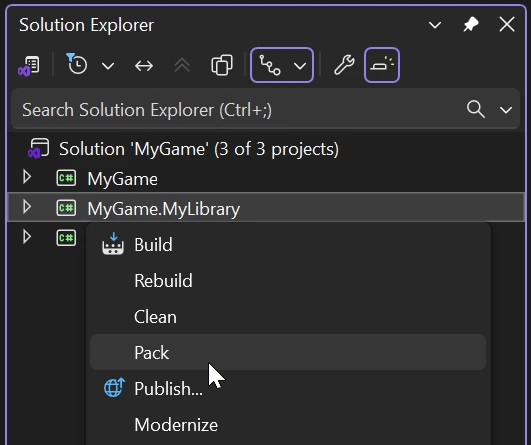Click the search magnifier icon
The width and height of the screenshot is (531, 445).
pos(476,109)
